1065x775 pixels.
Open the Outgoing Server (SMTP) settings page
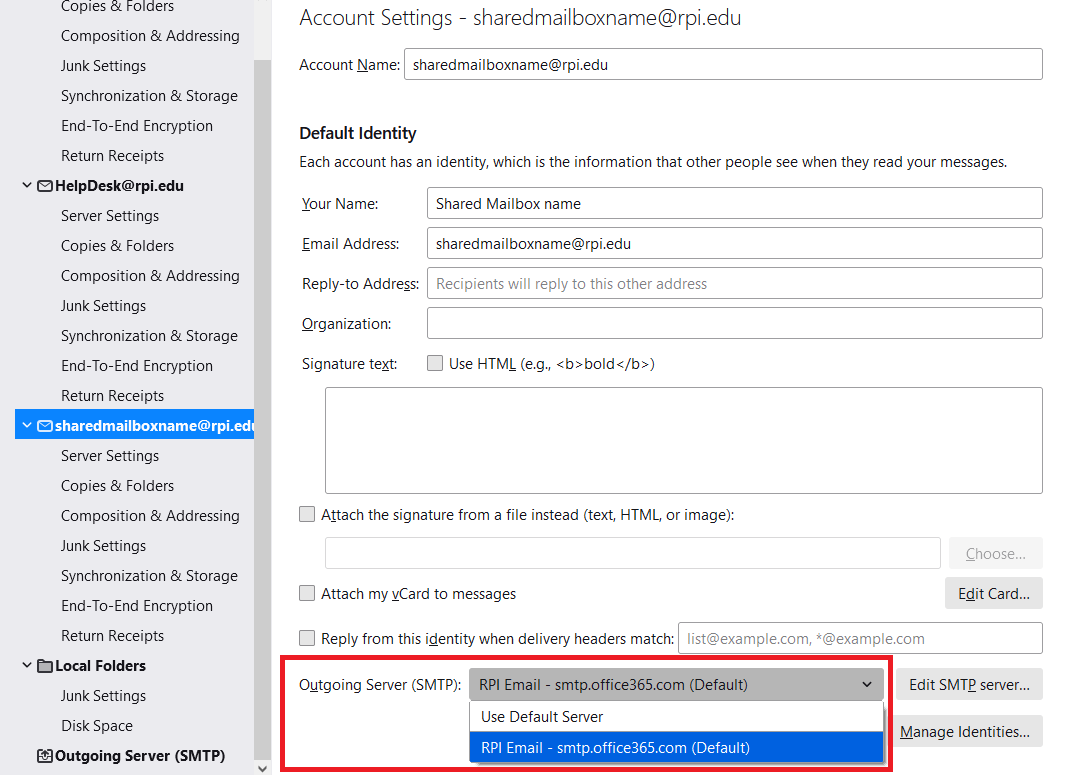coord(140,756)
